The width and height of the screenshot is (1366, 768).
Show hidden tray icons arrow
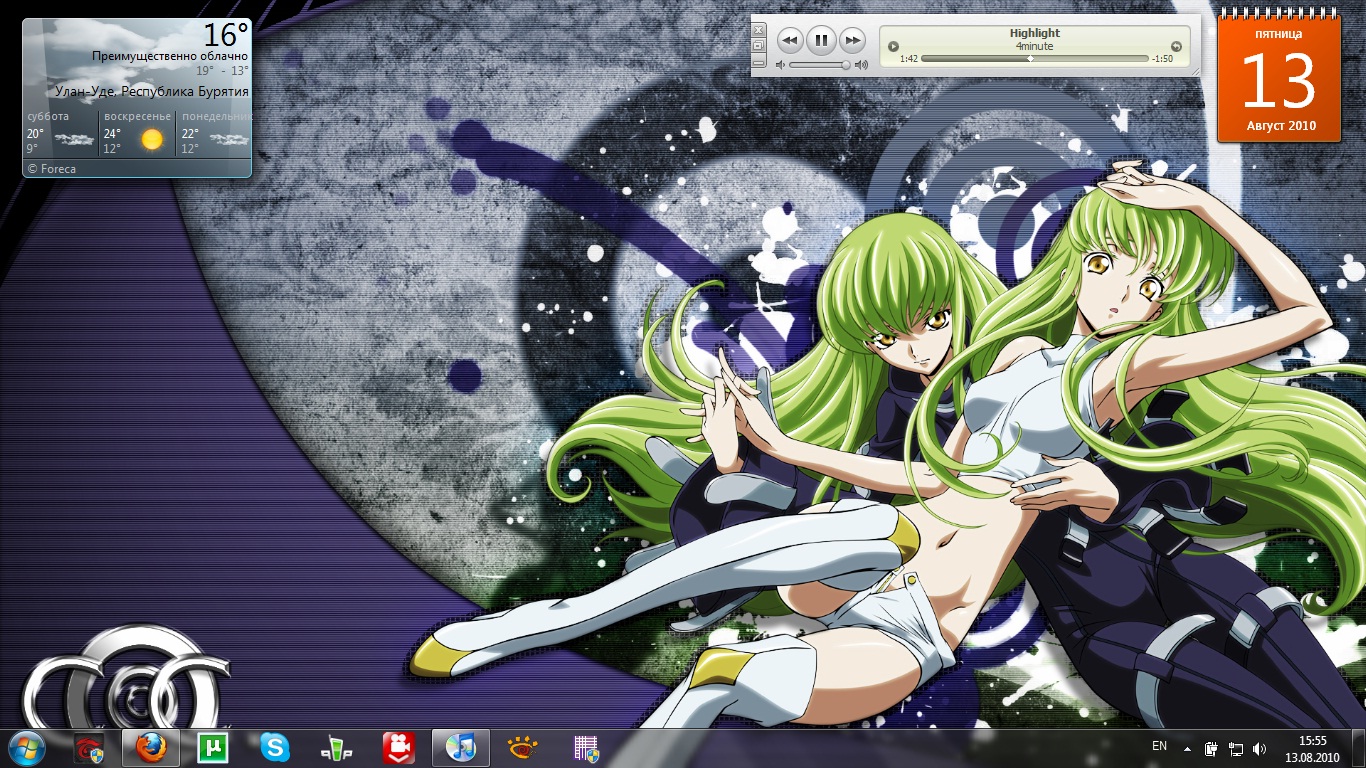click(1187, 748)
